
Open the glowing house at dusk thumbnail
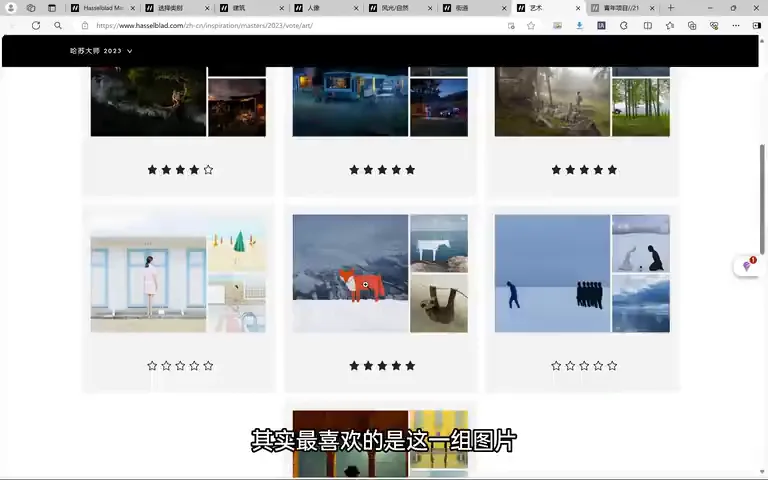tap(237, 107)
